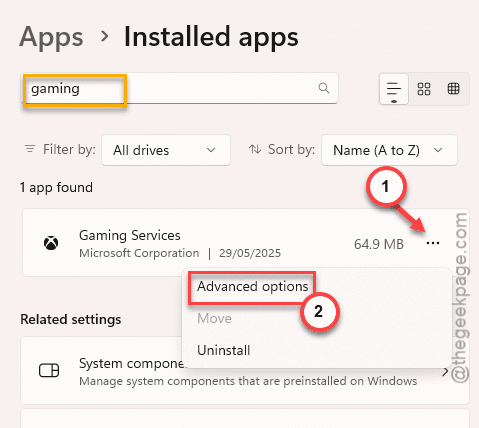Click the Related settings heading
The width and height of the screenshot is (479, 428).
pos(71,319)
